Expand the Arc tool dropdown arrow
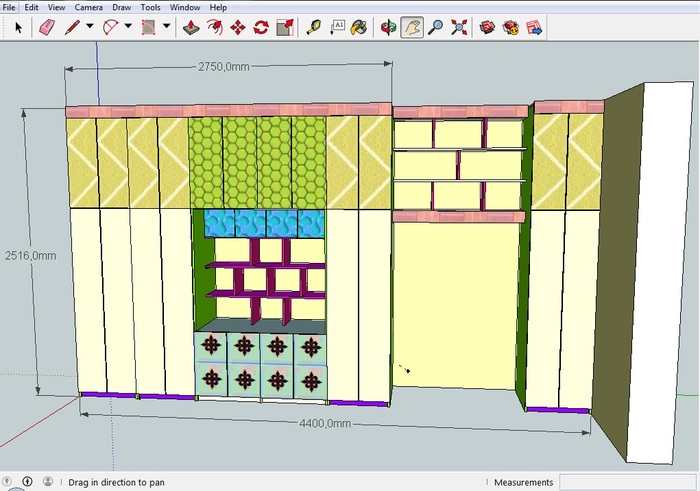 pos(127,28)
